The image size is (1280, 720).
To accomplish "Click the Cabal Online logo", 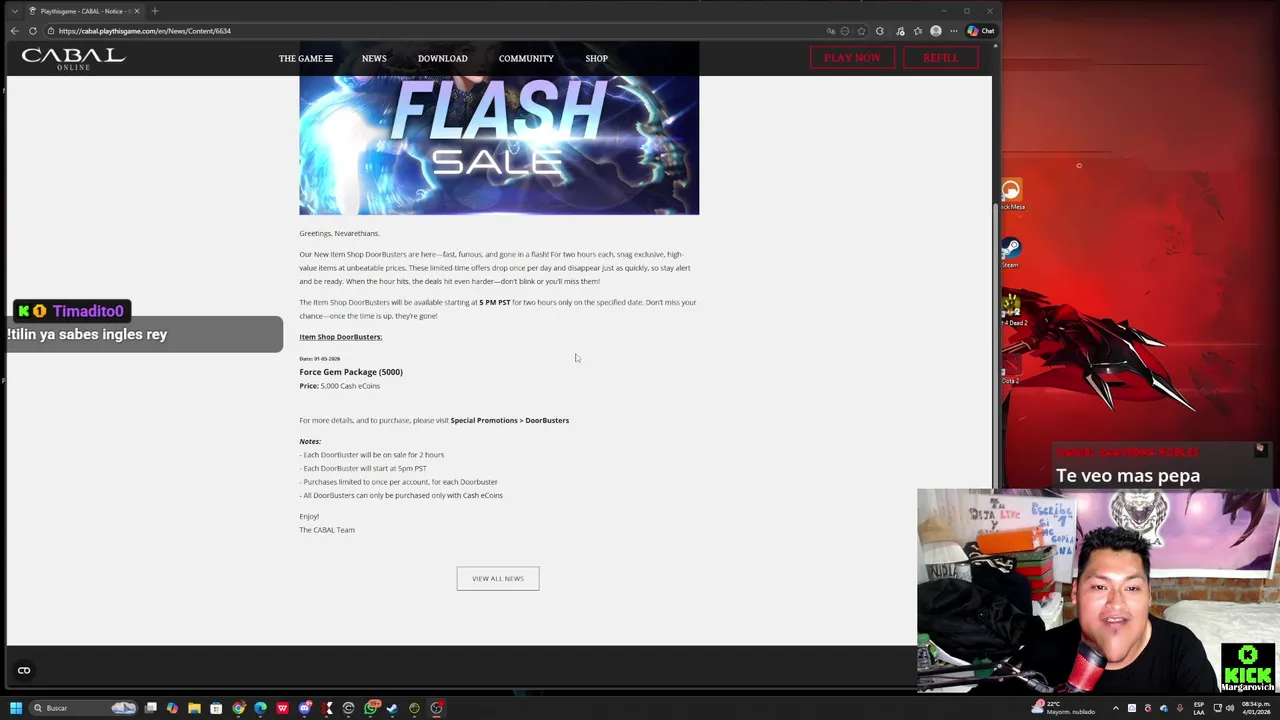I will [x=73, y=58].
